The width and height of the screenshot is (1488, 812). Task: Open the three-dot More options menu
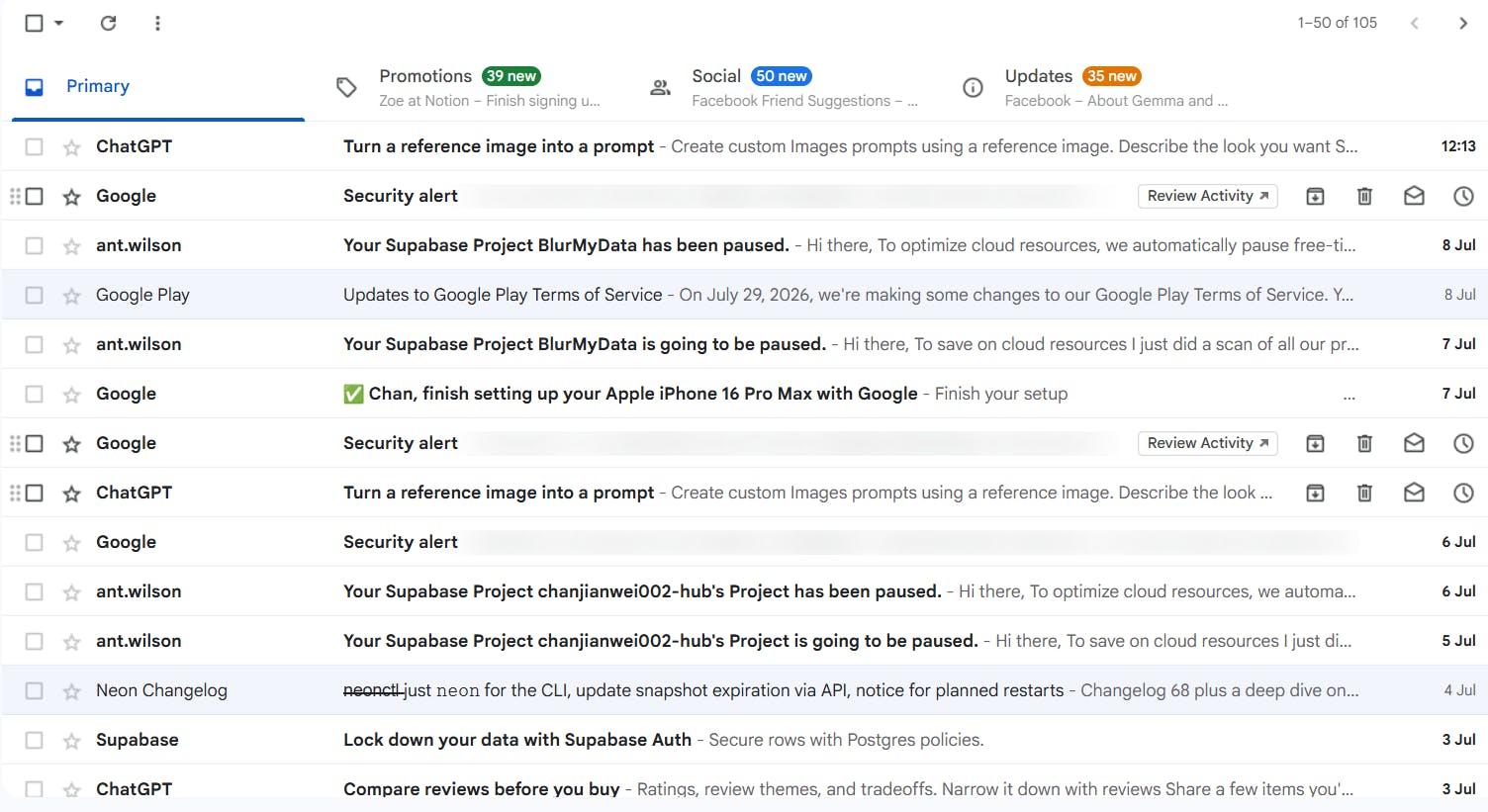[x=157, y=23]
